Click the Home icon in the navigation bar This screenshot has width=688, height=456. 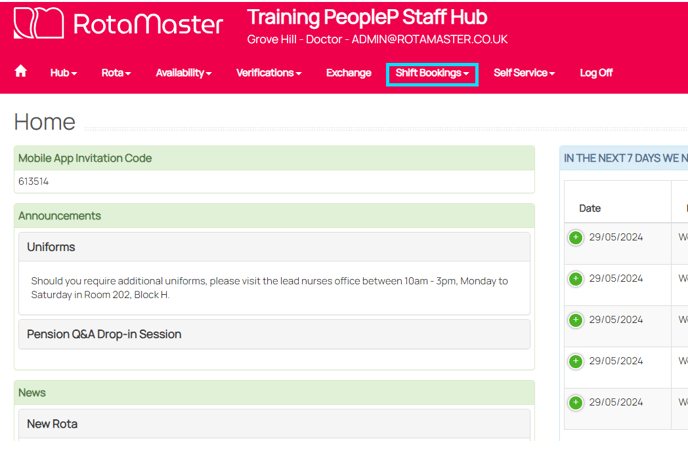21,72
